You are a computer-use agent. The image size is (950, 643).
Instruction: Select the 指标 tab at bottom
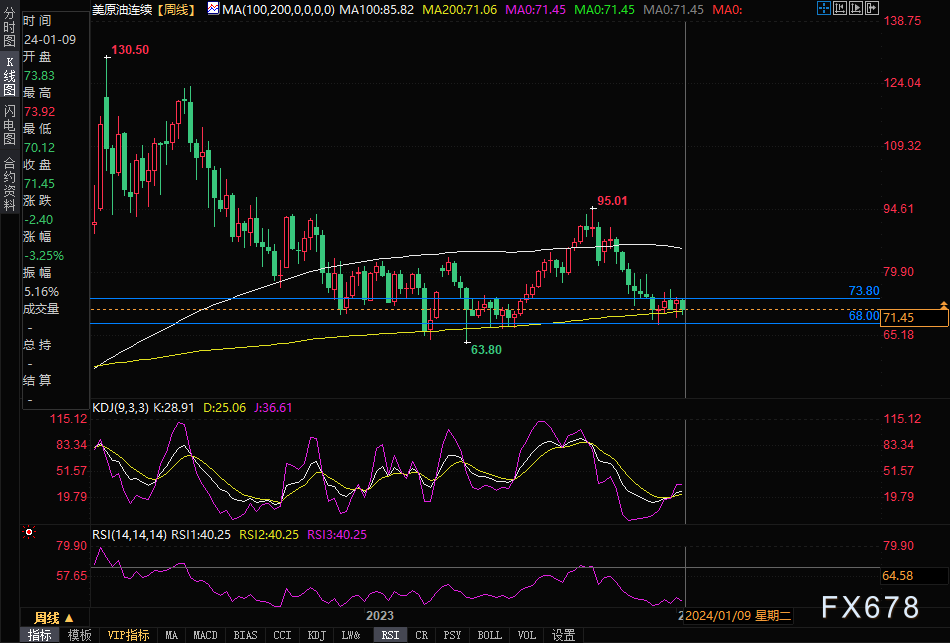tap(41, 635)
